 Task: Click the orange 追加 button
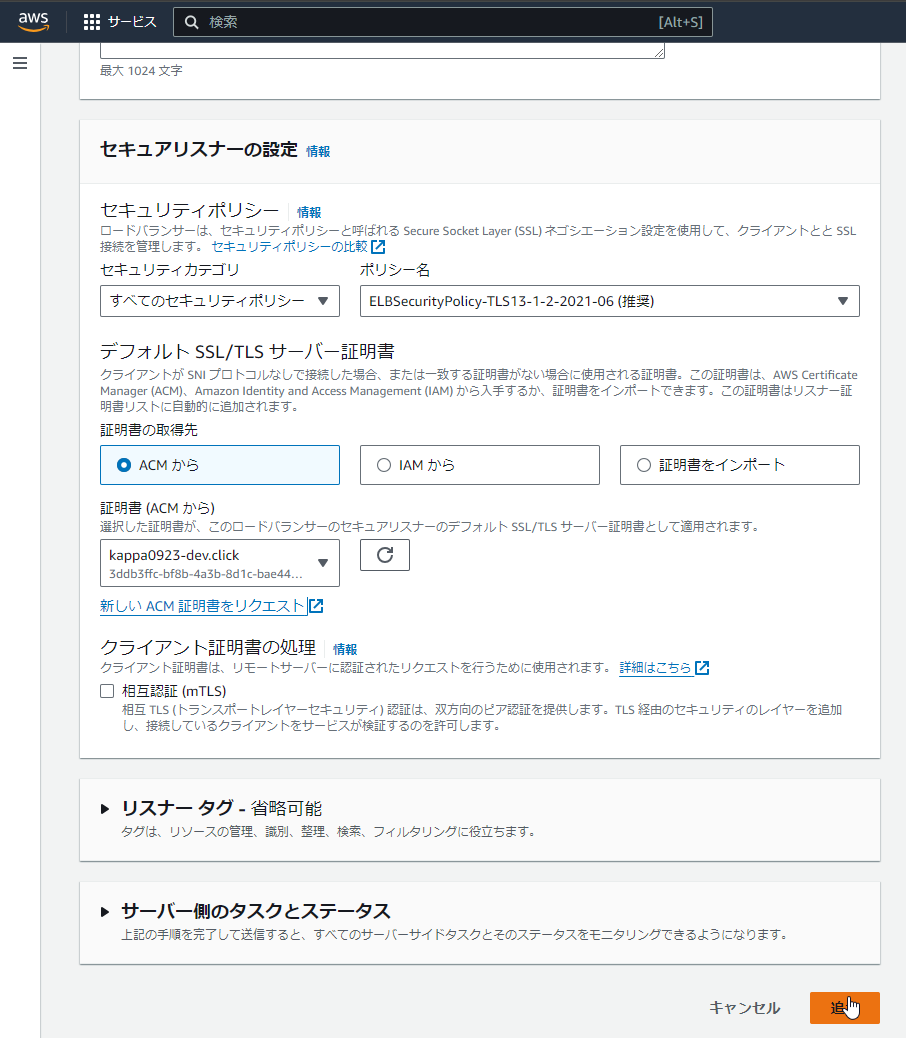844,1008
